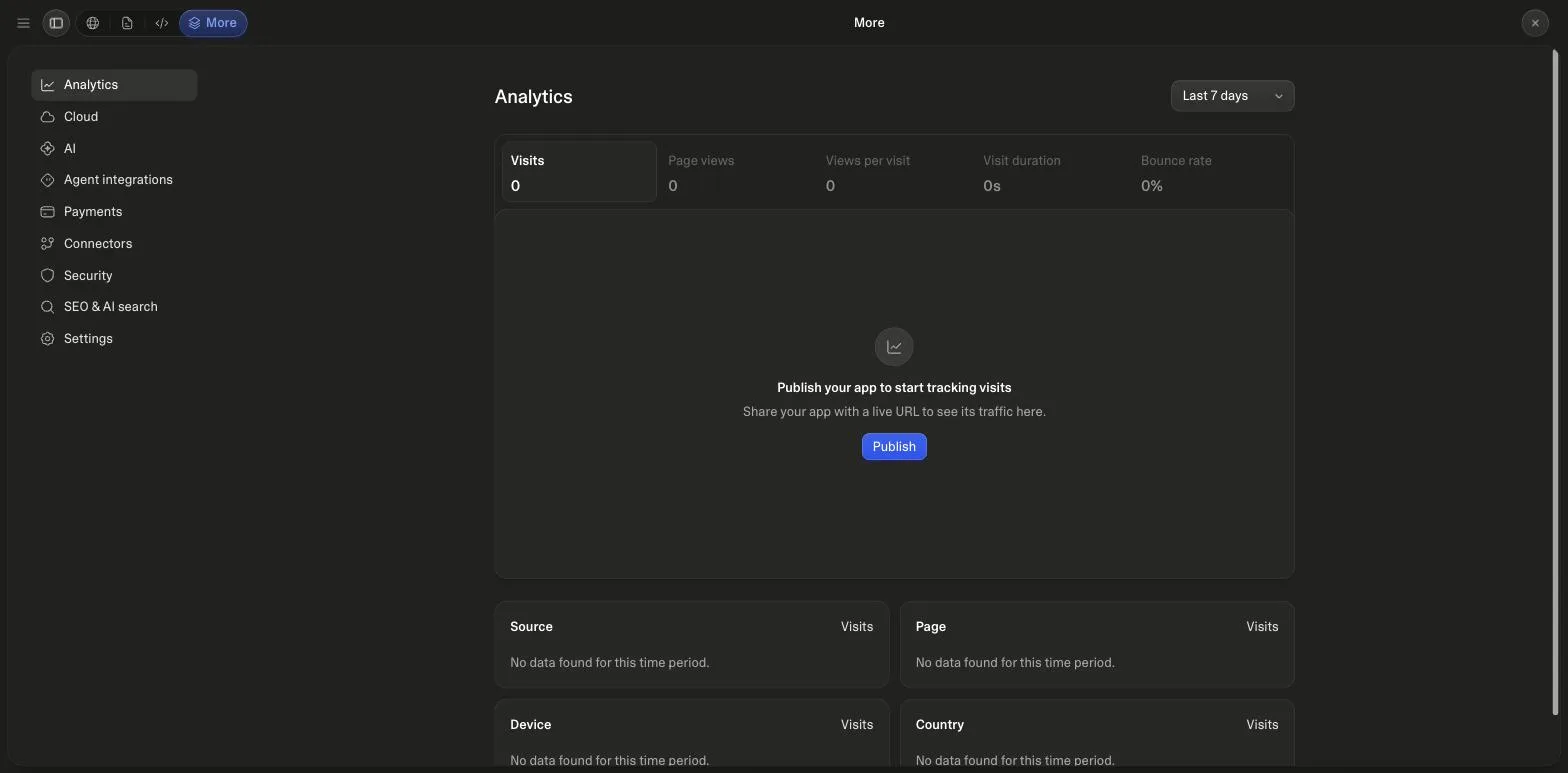Viewport: 1568px width, 773px height.
Task: Select the Visits metric tab
Action: pyautogui.click(x=579, y=172)
